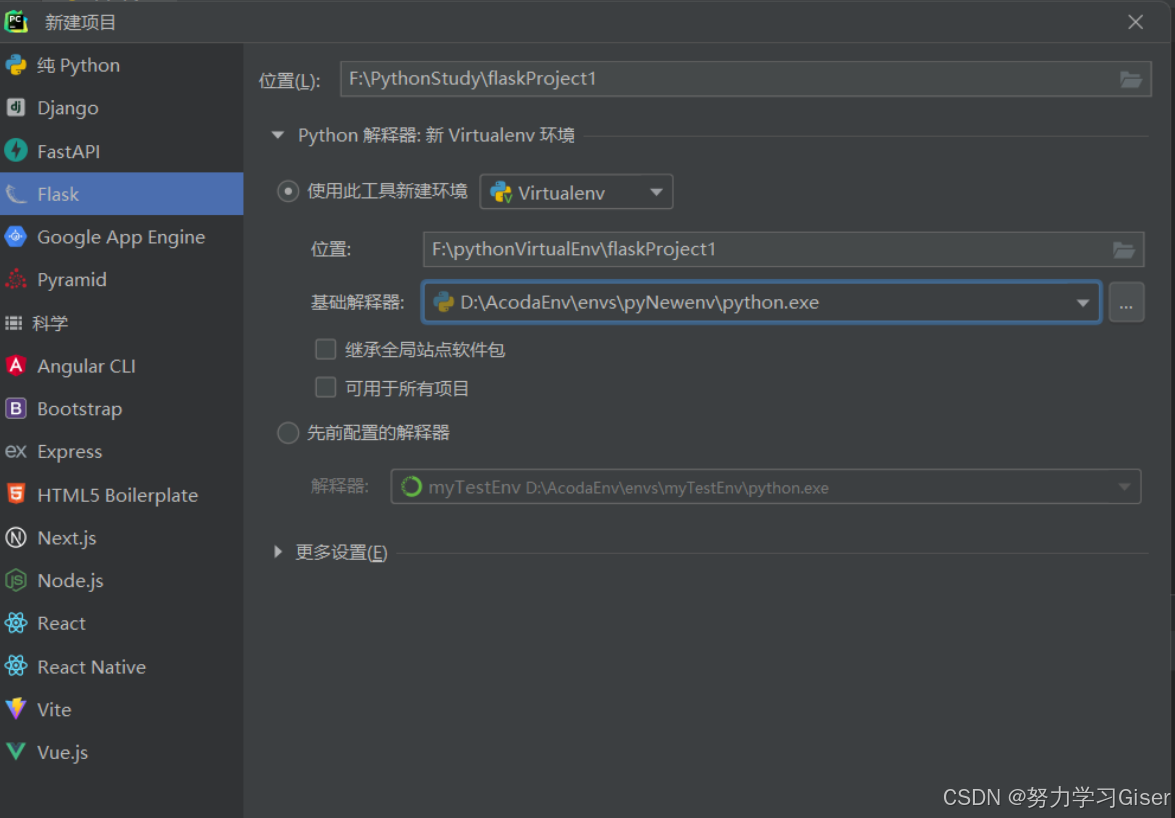This screenshot has height=818, width=1175.
Task: Click the Flask horn icon
Action: 16,194
